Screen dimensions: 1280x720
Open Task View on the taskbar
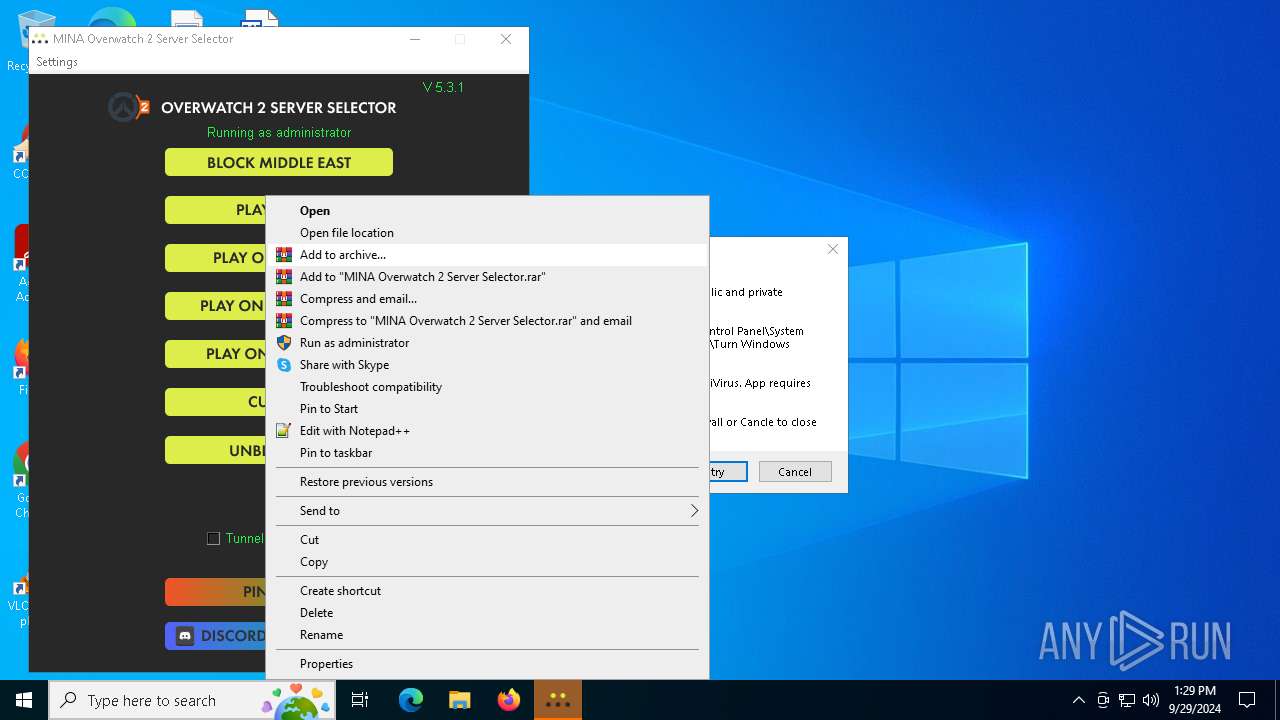pos(360,700)
